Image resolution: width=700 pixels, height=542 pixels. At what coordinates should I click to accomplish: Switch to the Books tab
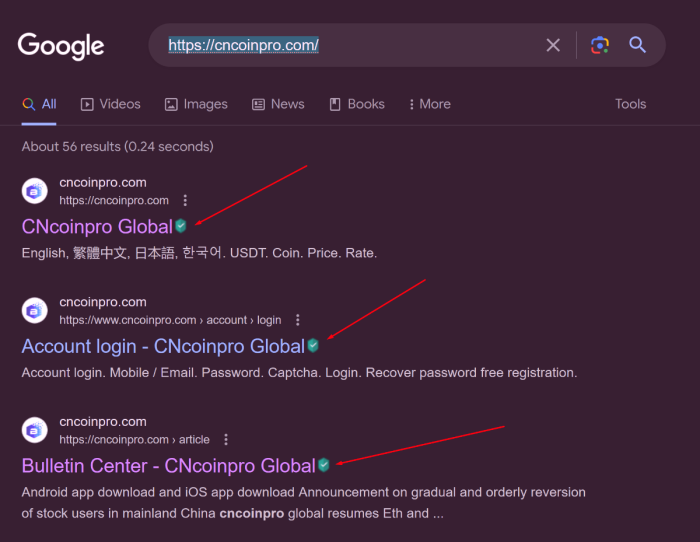pos(357,104)
